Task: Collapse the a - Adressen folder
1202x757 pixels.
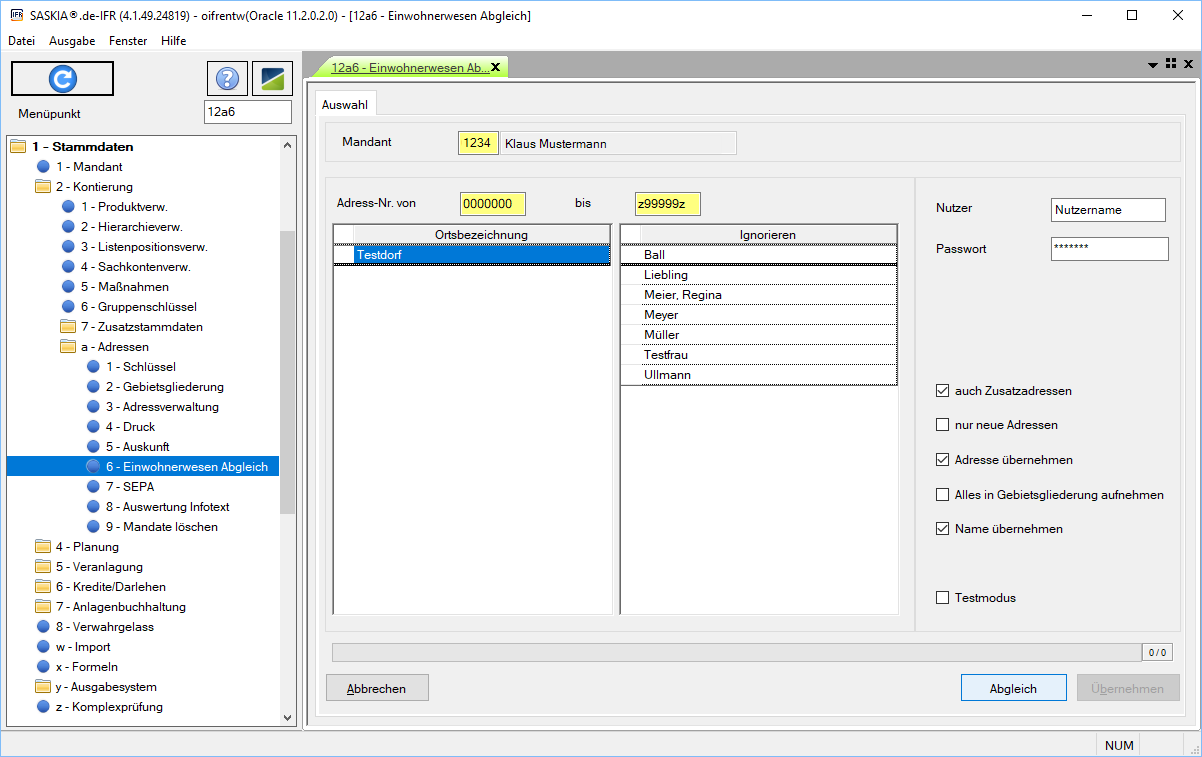Action: 68,347
